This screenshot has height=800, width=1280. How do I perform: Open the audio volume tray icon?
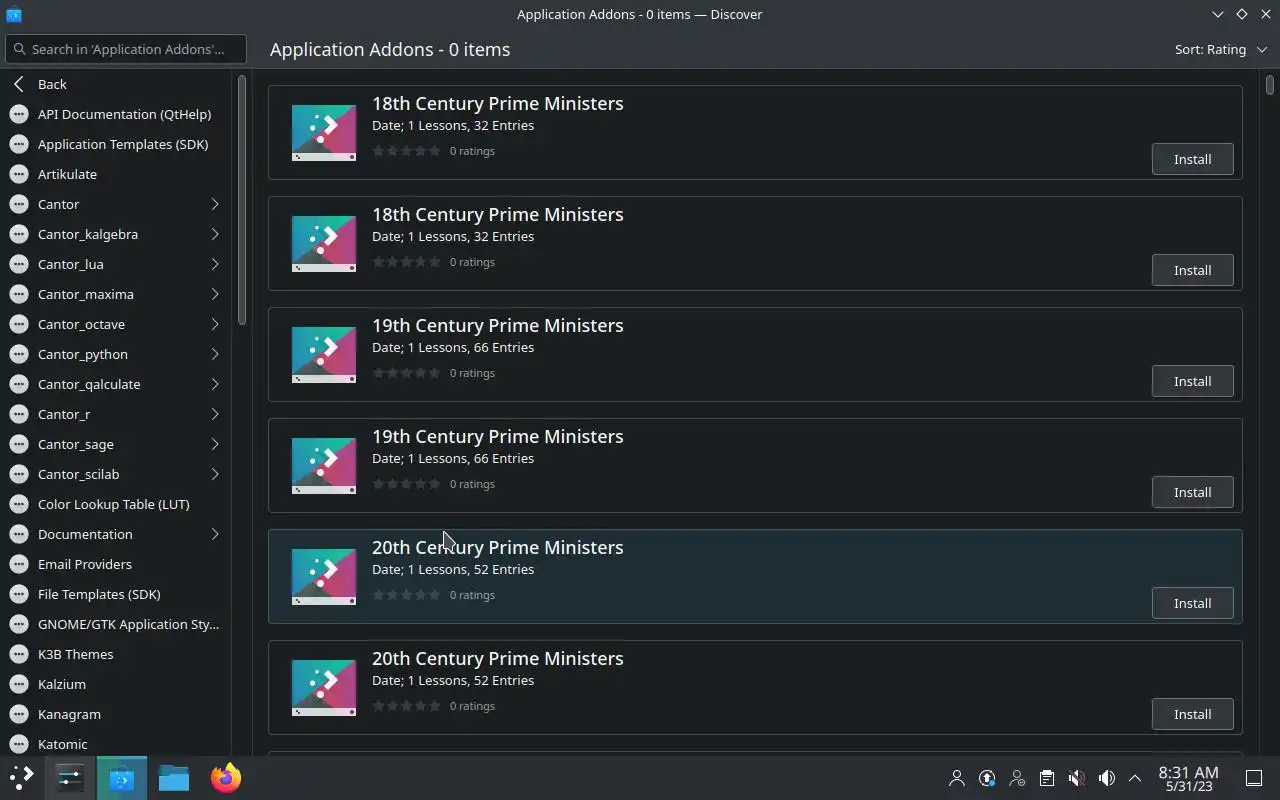tap(1107, 778)
